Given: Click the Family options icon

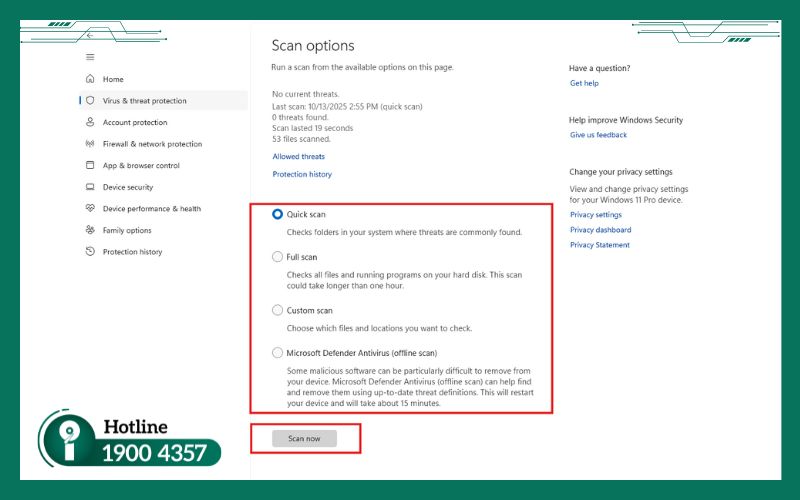Looking at the screenshot, I should pos(90,230).
